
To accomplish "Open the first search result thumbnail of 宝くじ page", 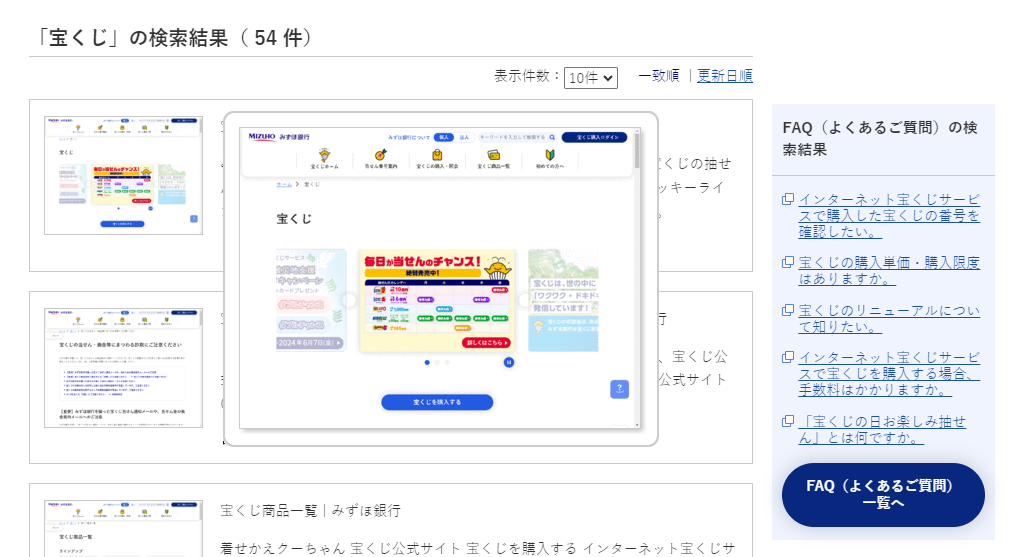I will point(123,175).
